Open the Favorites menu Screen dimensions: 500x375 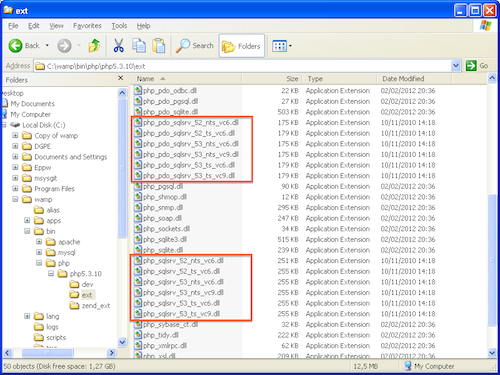point(87,26)
